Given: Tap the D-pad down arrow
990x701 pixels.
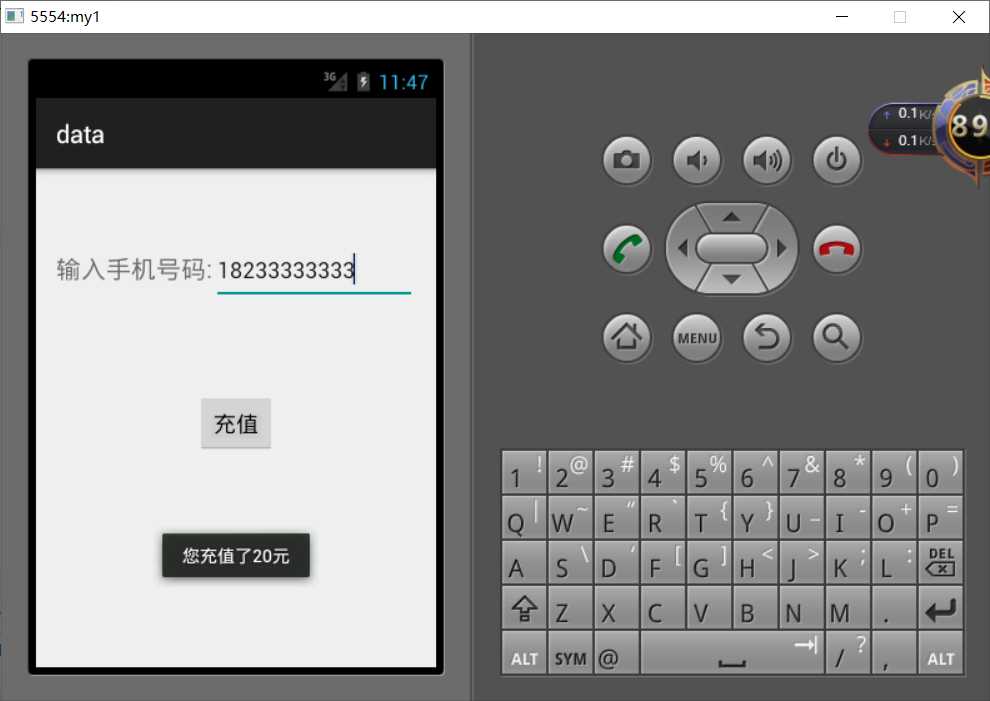Looking at the screenshot, I should click(x=731, y=279).
